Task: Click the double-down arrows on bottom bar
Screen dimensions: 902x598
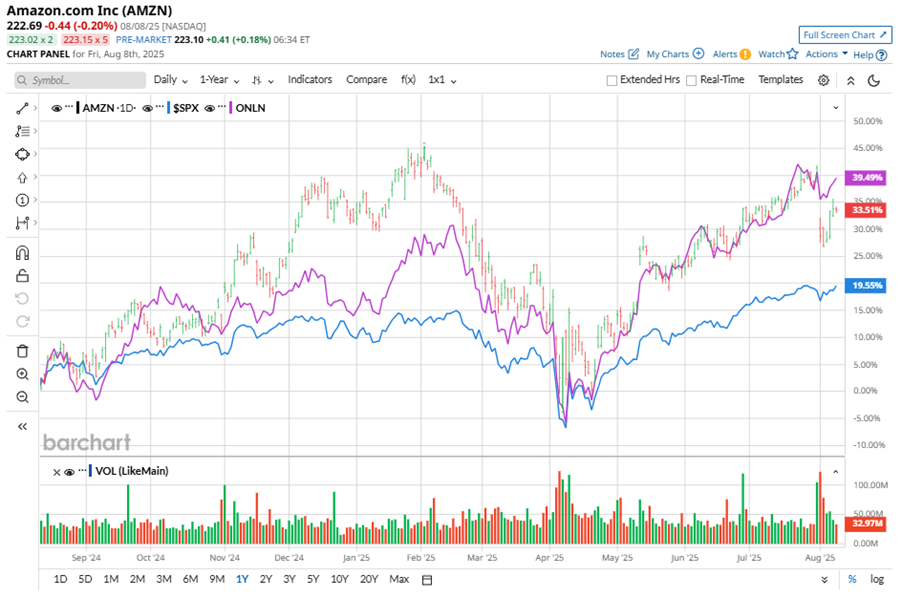Action: coord(824,580)
